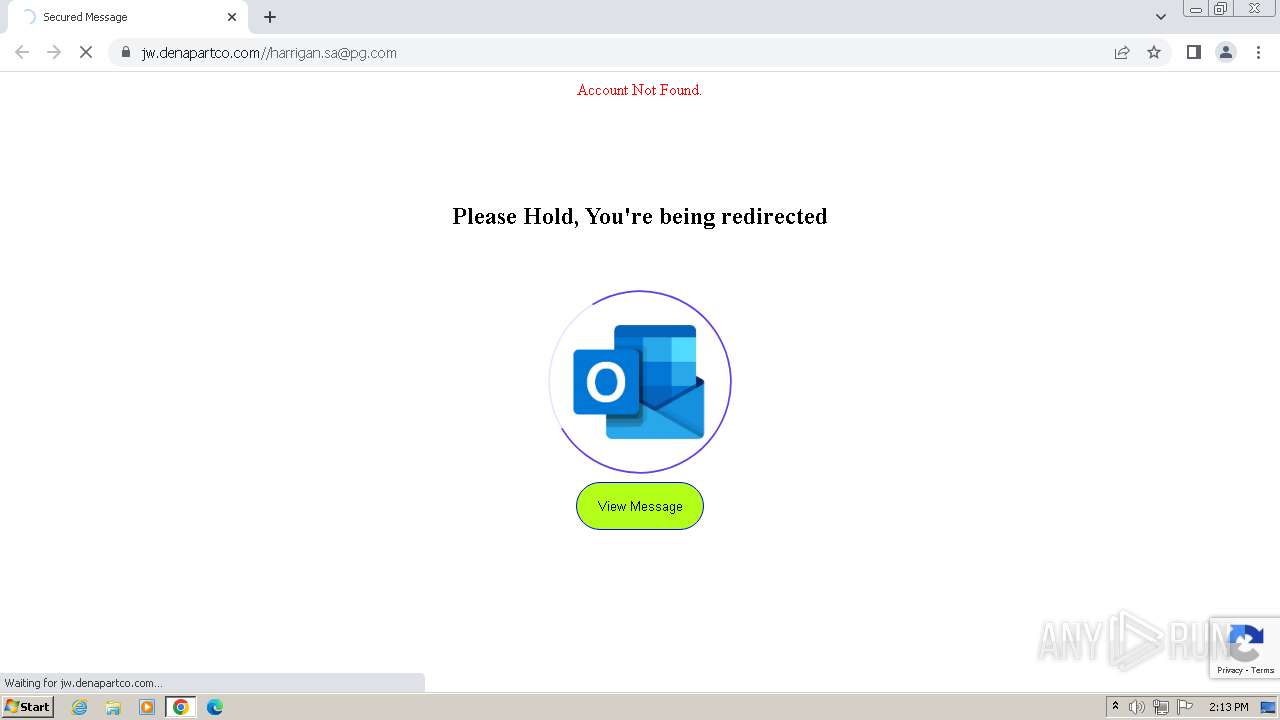Go forward to next page
This screenshot has width=1280, height=720.
point(54,52)
